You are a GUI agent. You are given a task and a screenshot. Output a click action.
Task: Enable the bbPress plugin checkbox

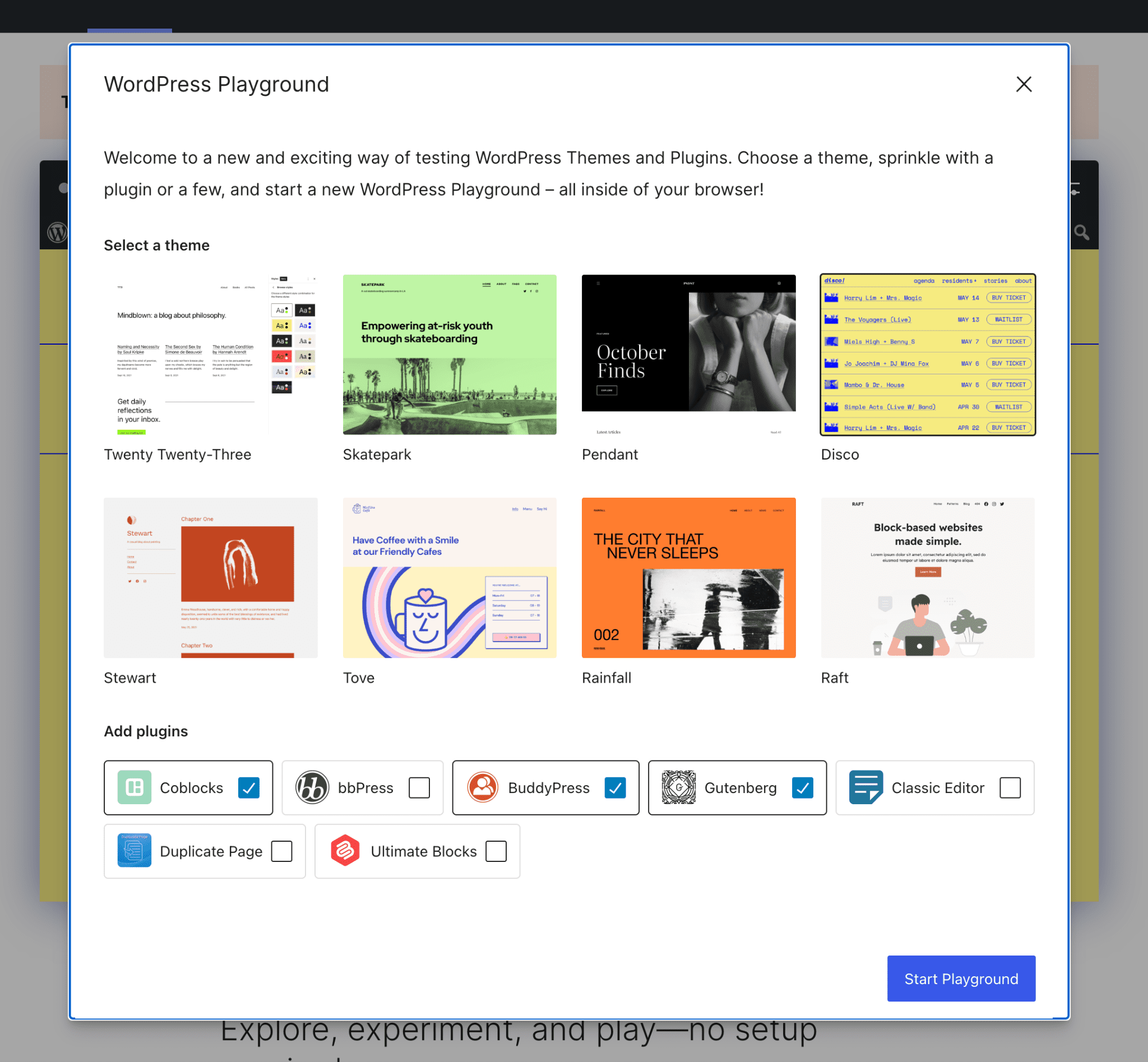coord(421,787)
